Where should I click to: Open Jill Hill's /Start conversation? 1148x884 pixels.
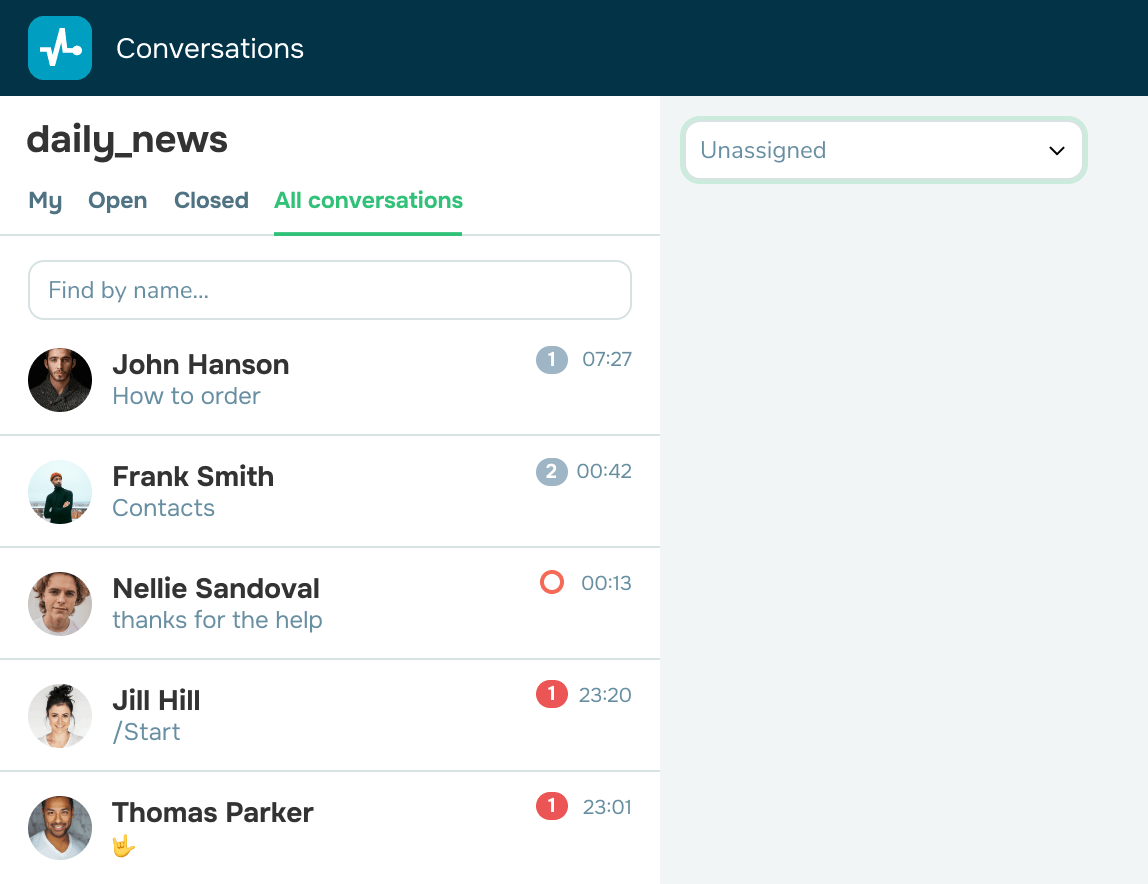click(x=300, y=716)
